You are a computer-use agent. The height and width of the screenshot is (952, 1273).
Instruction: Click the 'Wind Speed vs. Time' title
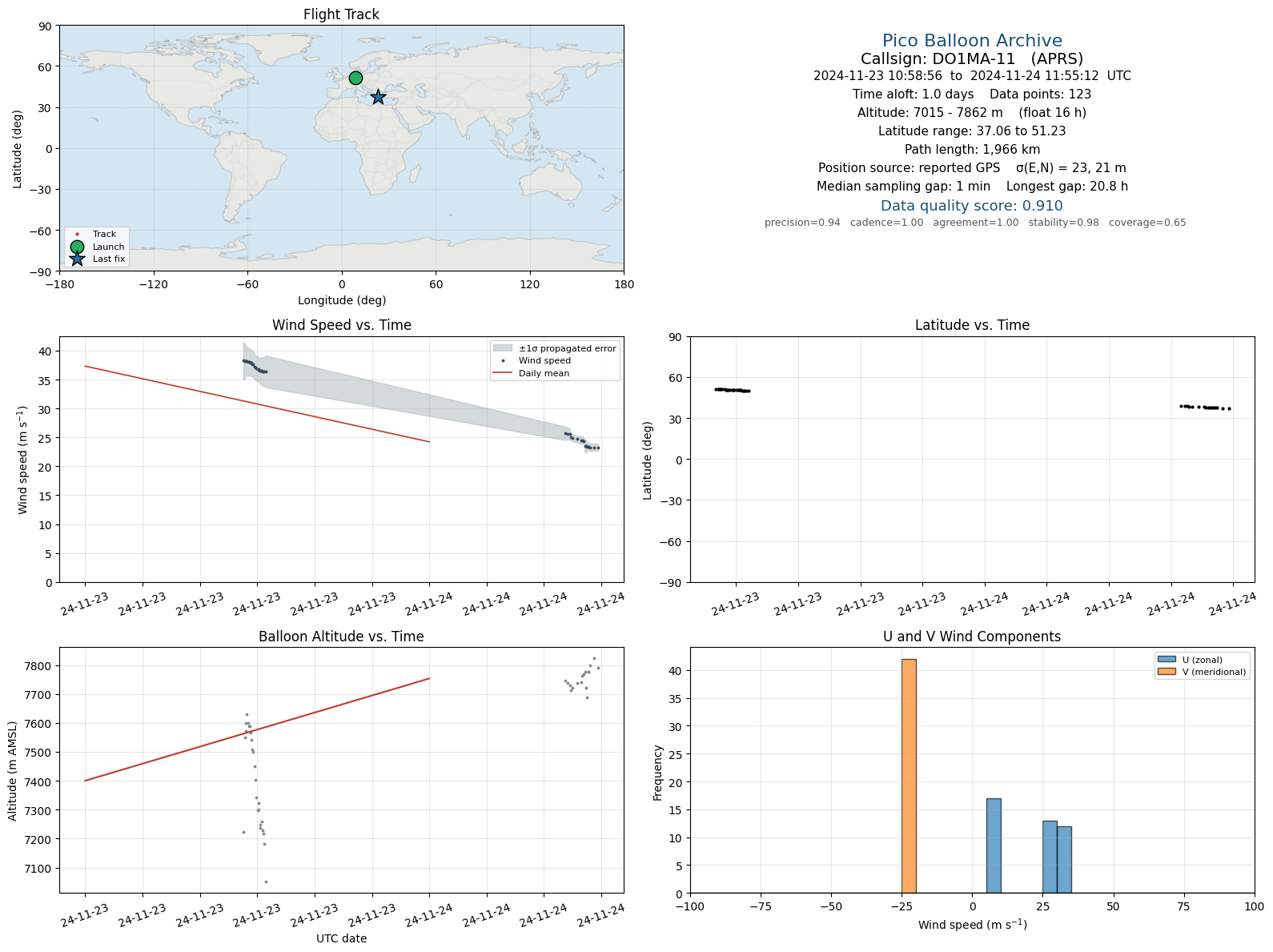[342, 325]
